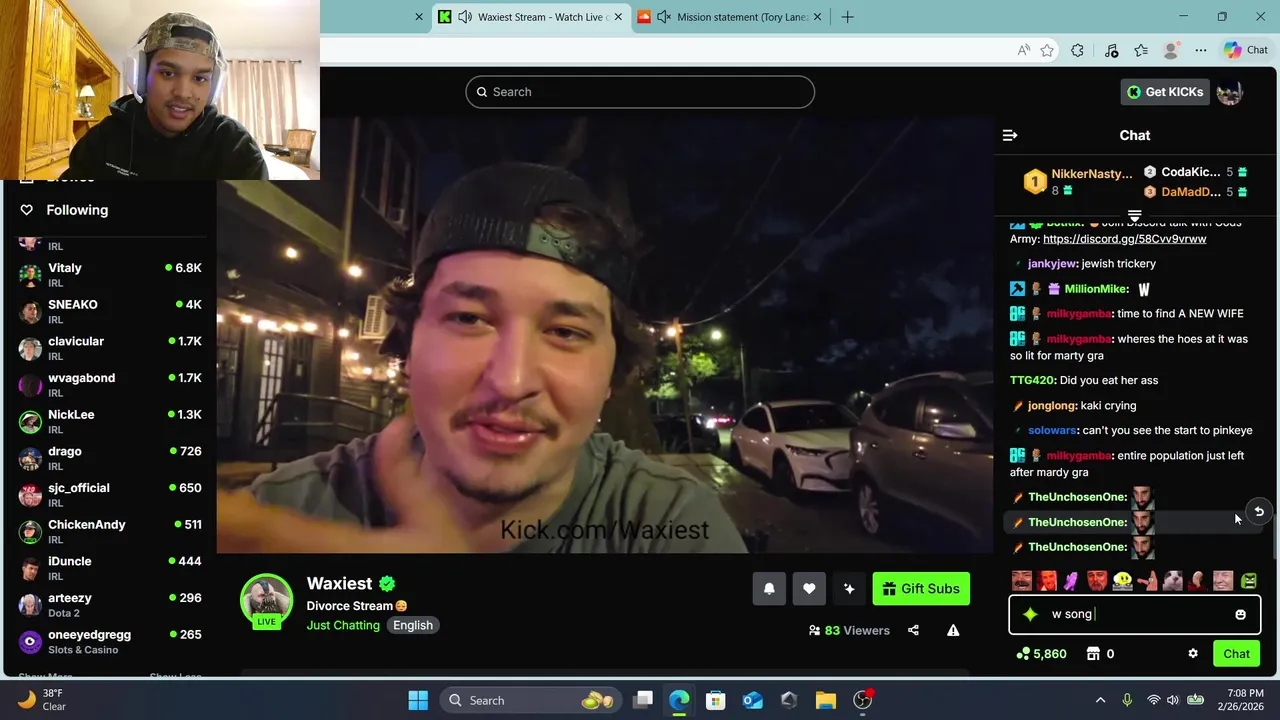Add page to favorites star icon
The height and width of the screenshot is (720, 1280).
tap(1047, 50)
